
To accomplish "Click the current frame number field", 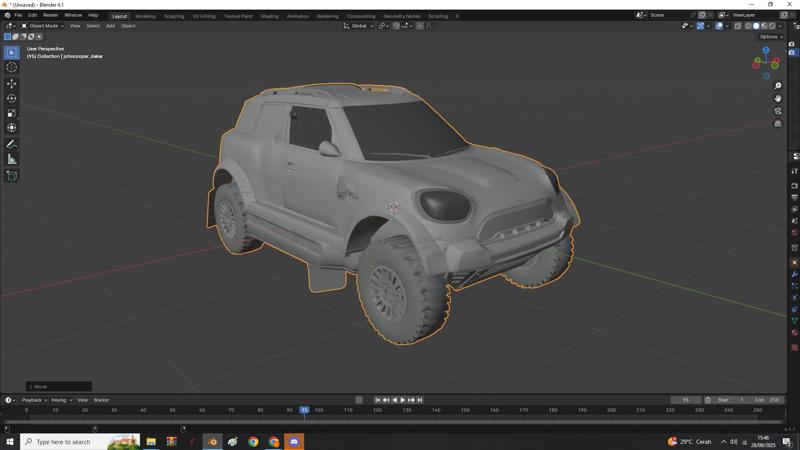I will pos(685,400).
